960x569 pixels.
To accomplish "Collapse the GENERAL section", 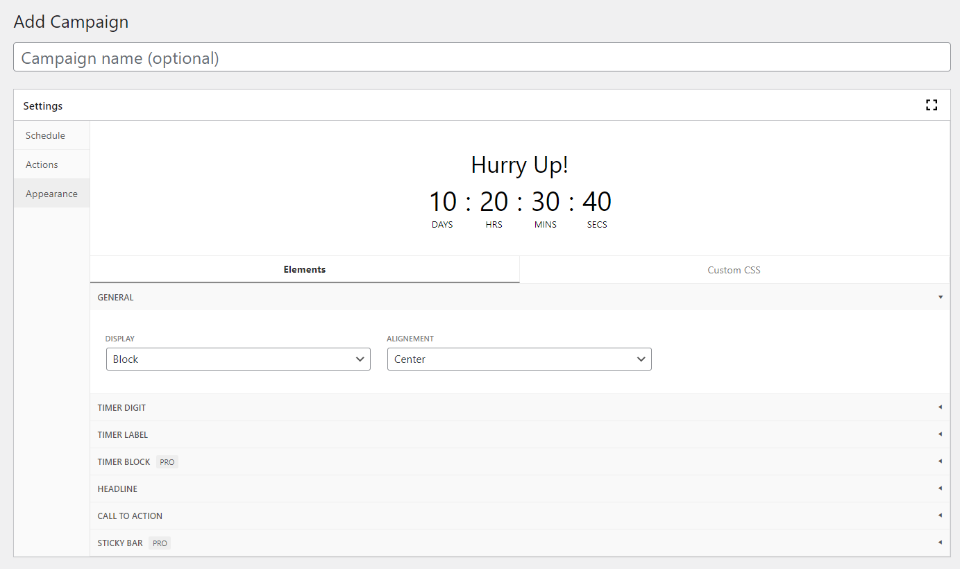I will (x=520, y=297).
